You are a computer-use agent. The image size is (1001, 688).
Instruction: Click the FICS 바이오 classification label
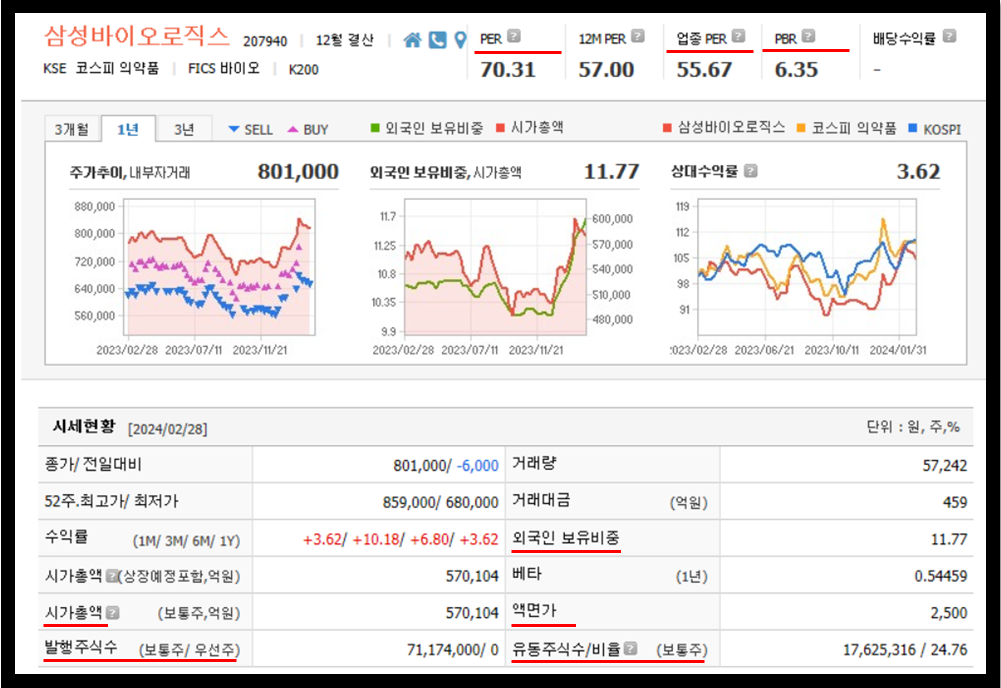223,68
